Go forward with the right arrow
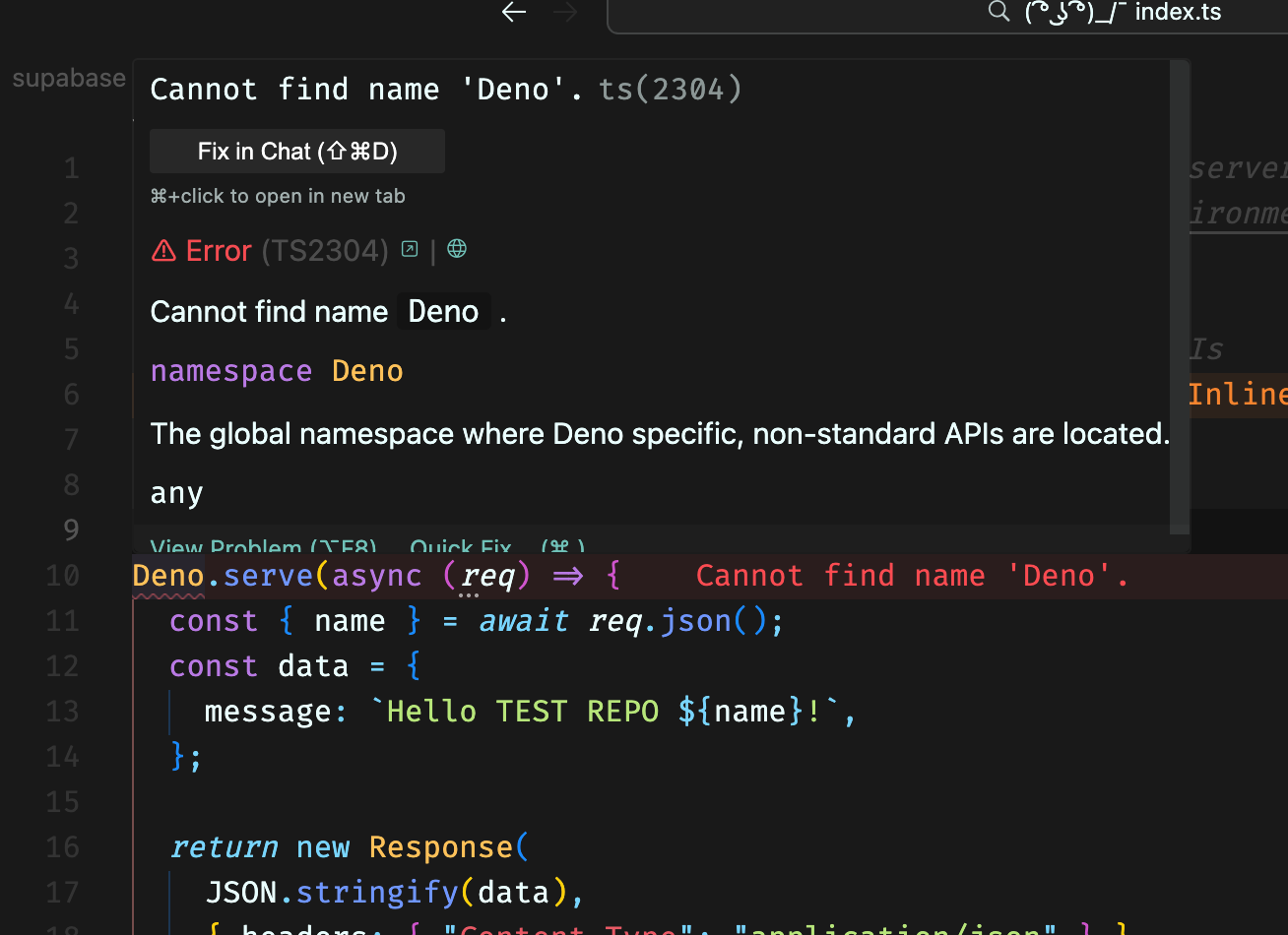Image resolution: width=1288 pixels, height=935 pixels. point(565,12)
